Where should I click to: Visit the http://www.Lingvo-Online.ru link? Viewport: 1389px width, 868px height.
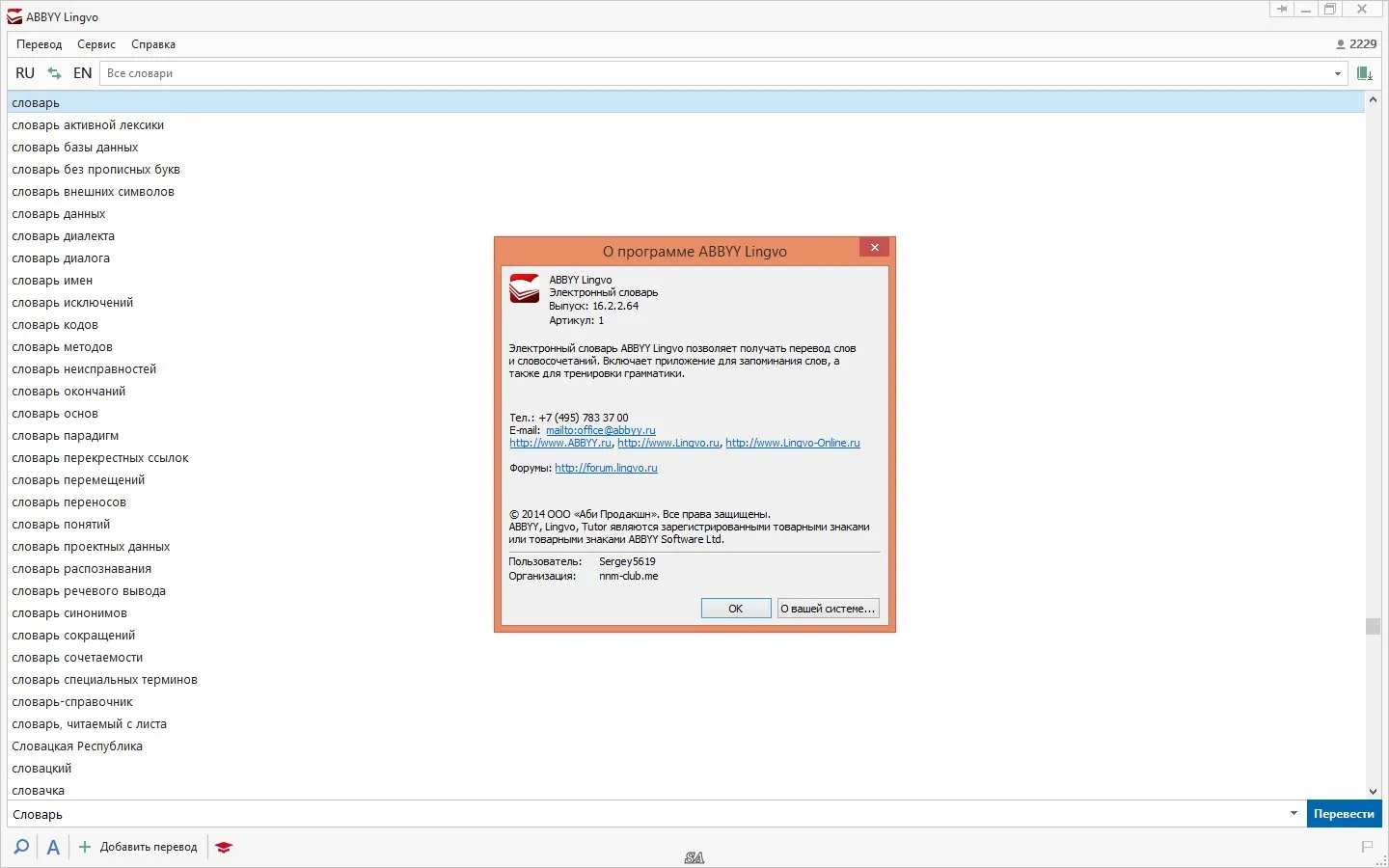[x=793, y=443]
